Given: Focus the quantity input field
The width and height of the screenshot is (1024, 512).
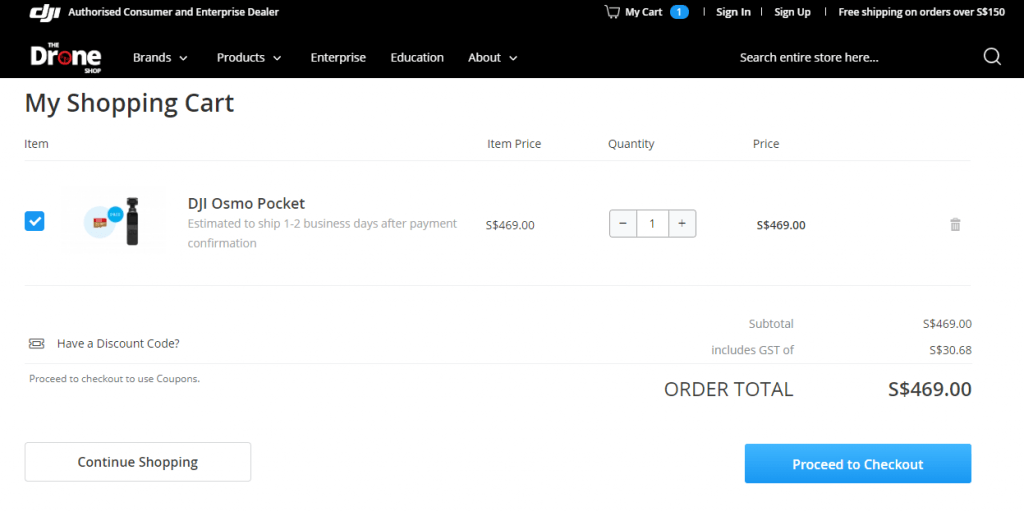Looking at the screenshot, I should click(652, 223).
